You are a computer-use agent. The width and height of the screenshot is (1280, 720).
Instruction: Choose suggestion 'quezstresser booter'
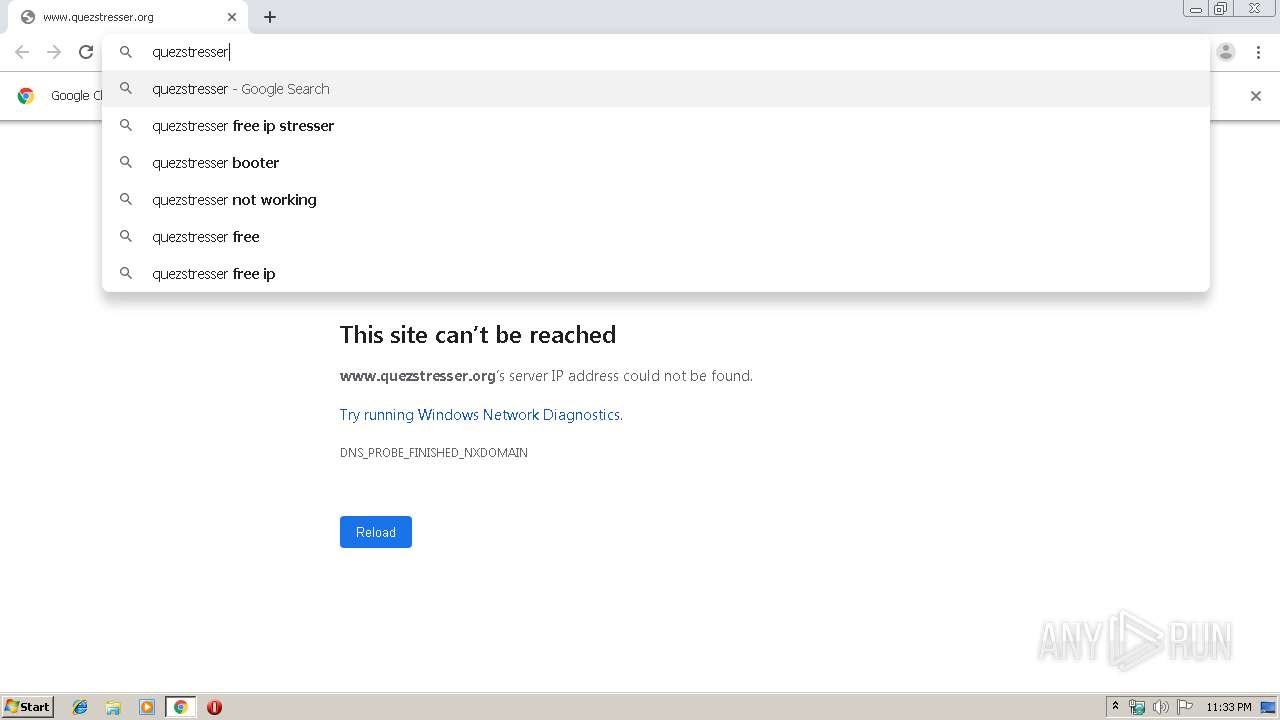pyautogui.click(x=656, y=163)
